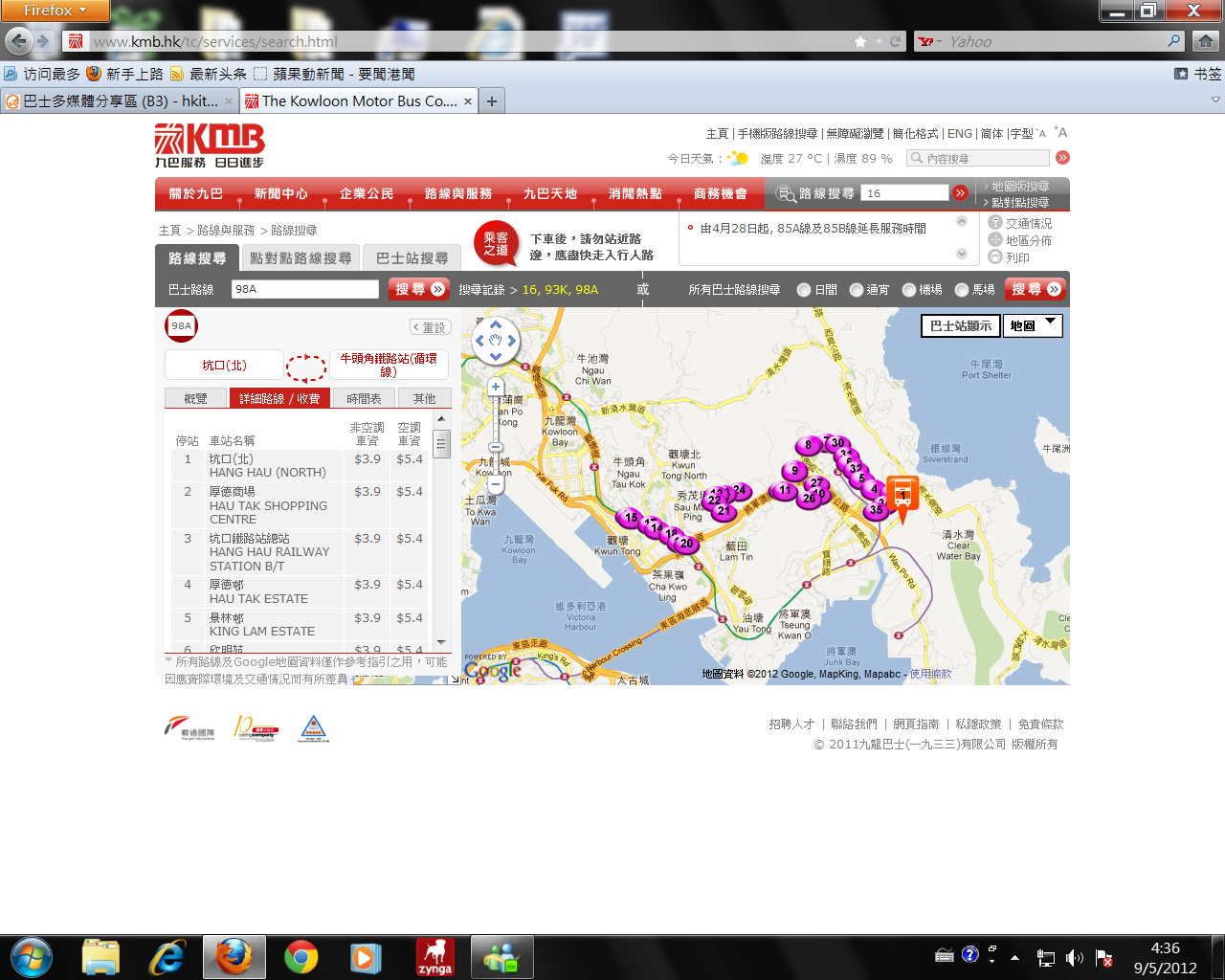Click the 巴士路線 route number input field

tap(304, 289)
